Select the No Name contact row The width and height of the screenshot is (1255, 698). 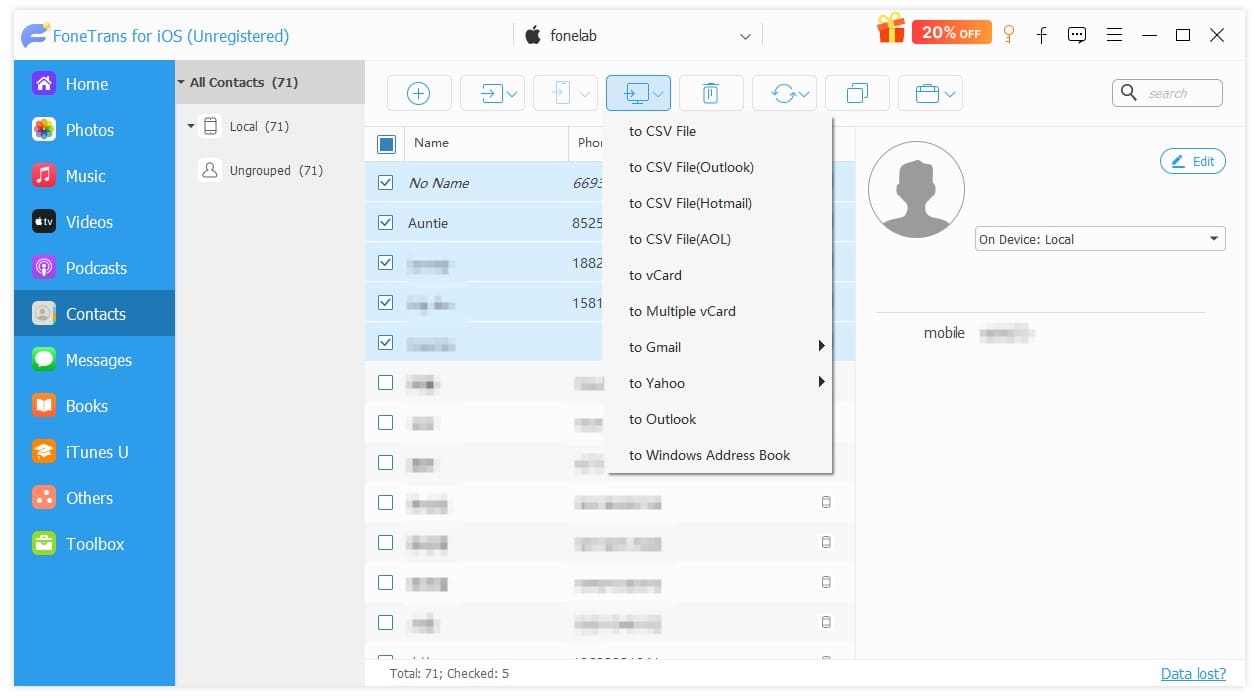[x=485, y=183]
